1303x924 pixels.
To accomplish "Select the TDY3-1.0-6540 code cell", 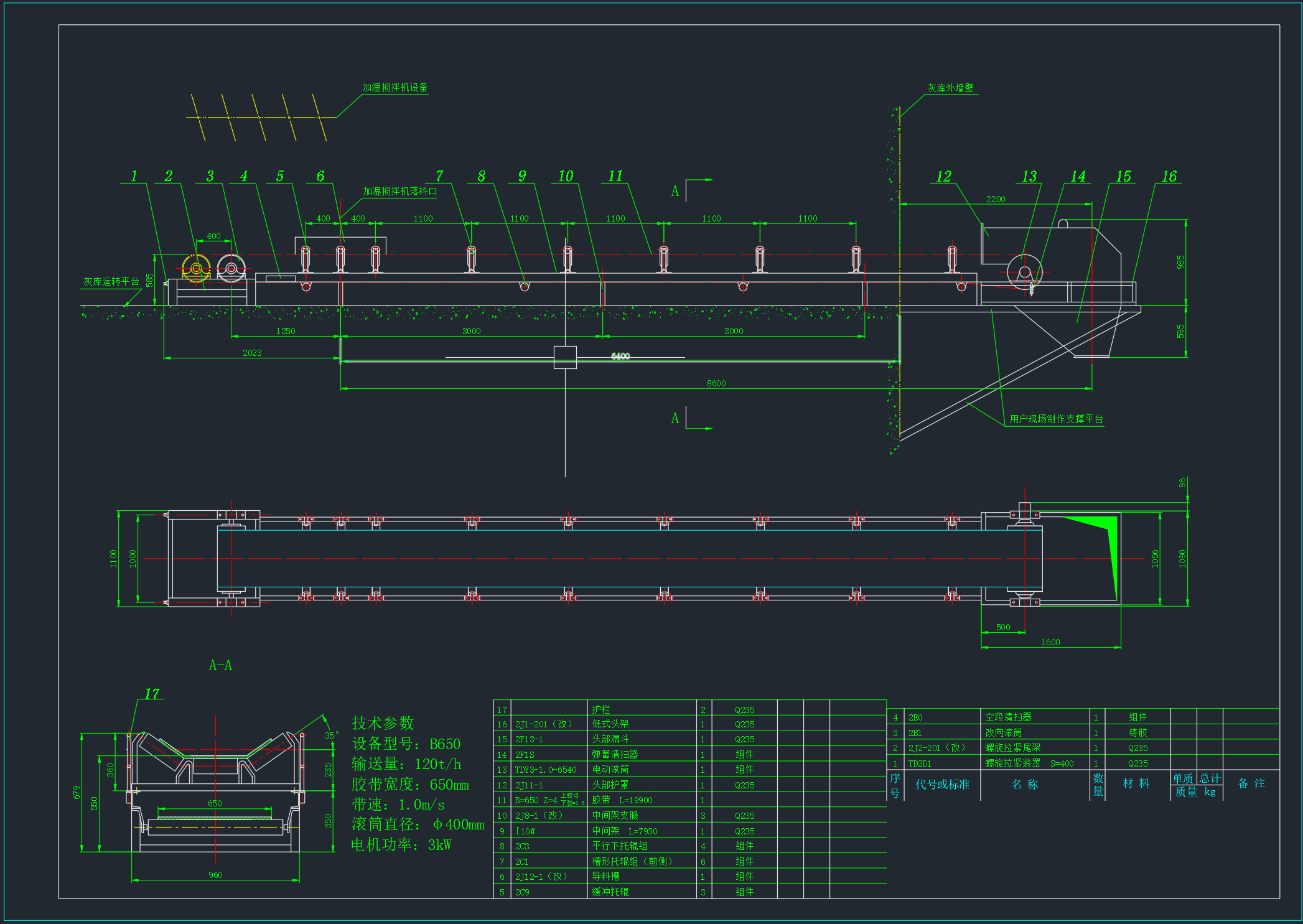I will (x=546, y=770).
